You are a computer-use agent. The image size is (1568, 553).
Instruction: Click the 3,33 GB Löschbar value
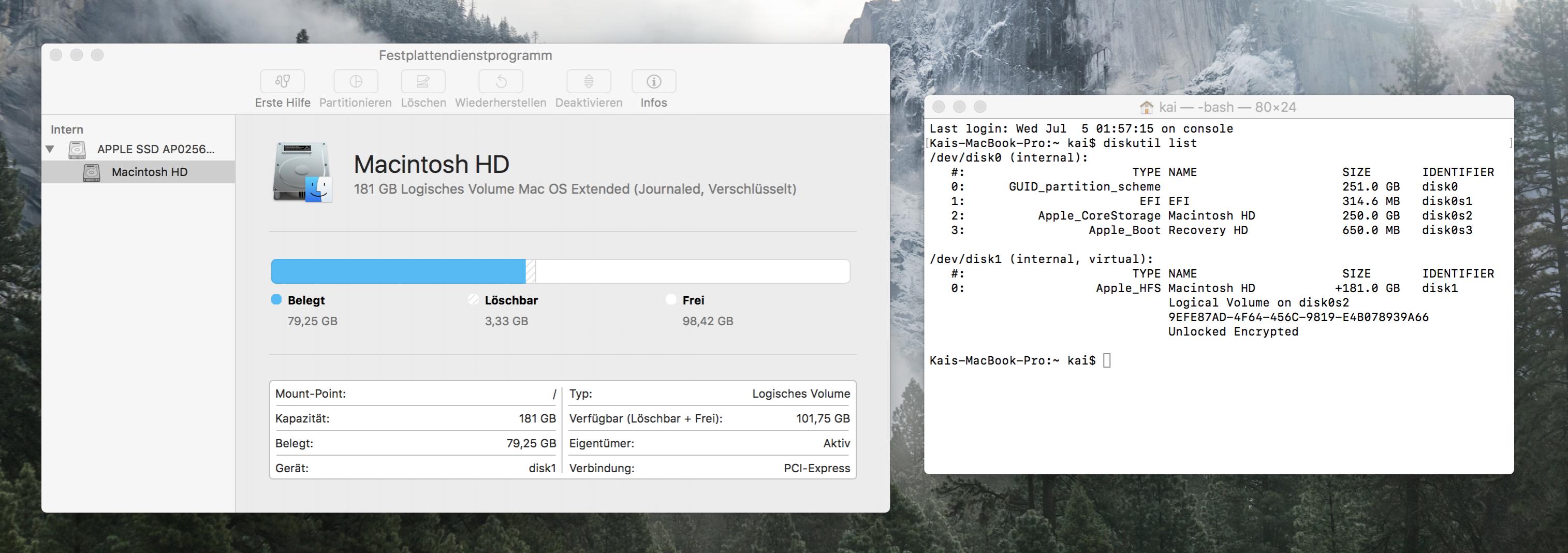click(506, 321)
